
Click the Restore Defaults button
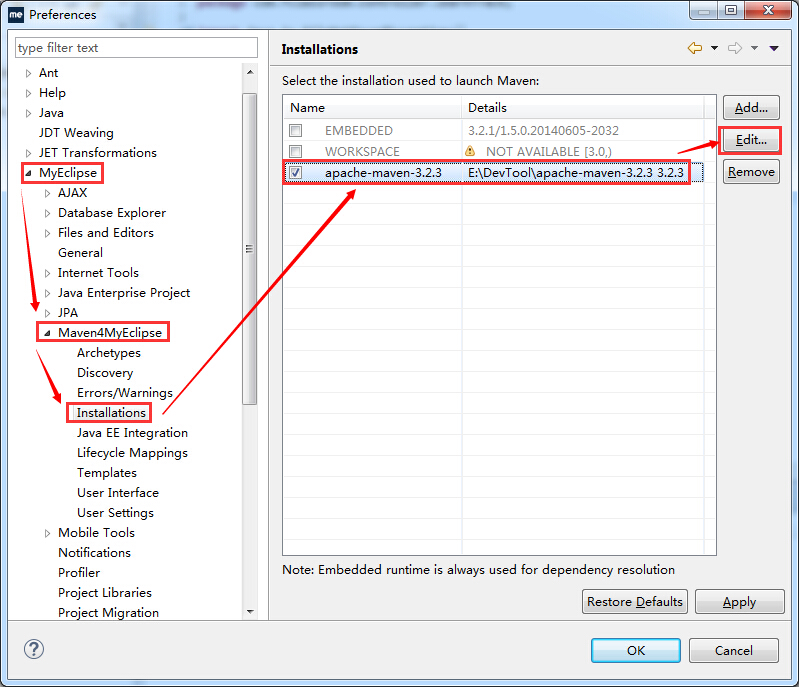click(634, 602)
